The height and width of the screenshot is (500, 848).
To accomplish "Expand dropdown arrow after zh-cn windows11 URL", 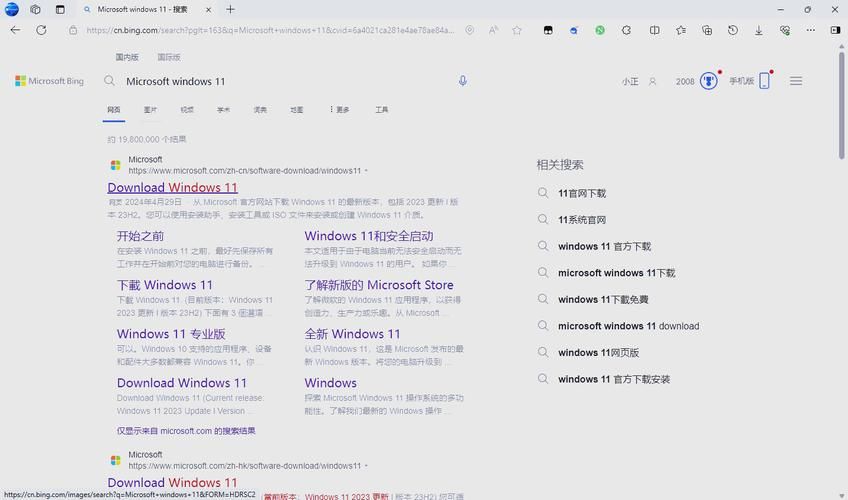I will click(366, 171).
